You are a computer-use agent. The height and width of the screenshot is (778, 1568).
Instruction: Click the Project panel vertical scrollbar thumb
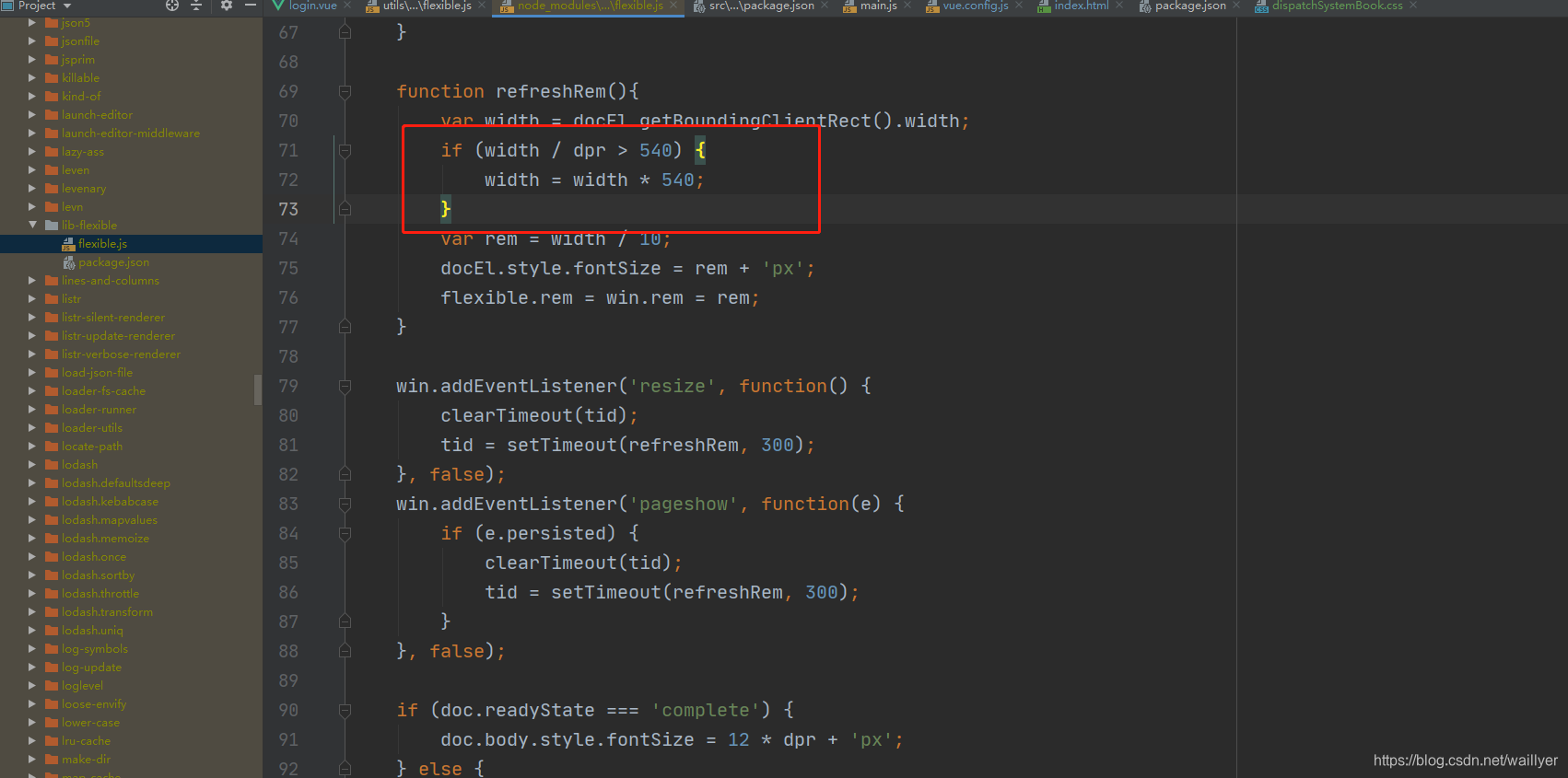coord(258,389)
